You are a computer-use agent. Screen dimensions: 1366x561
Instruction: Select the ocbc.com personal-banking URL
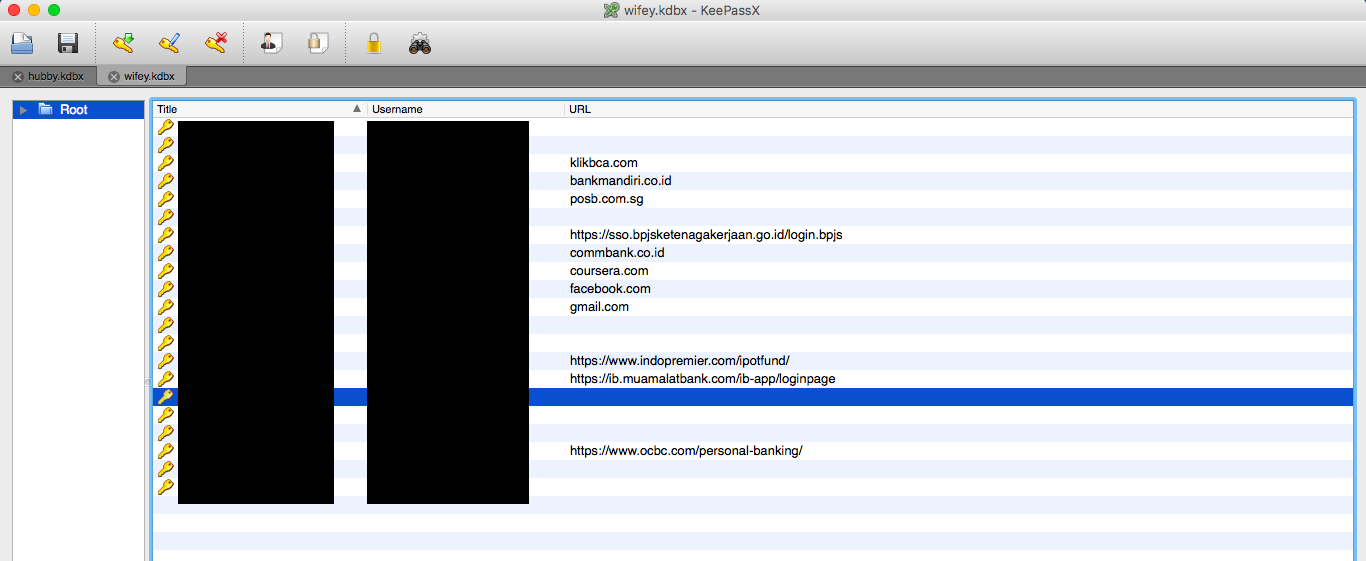[686, 451]
